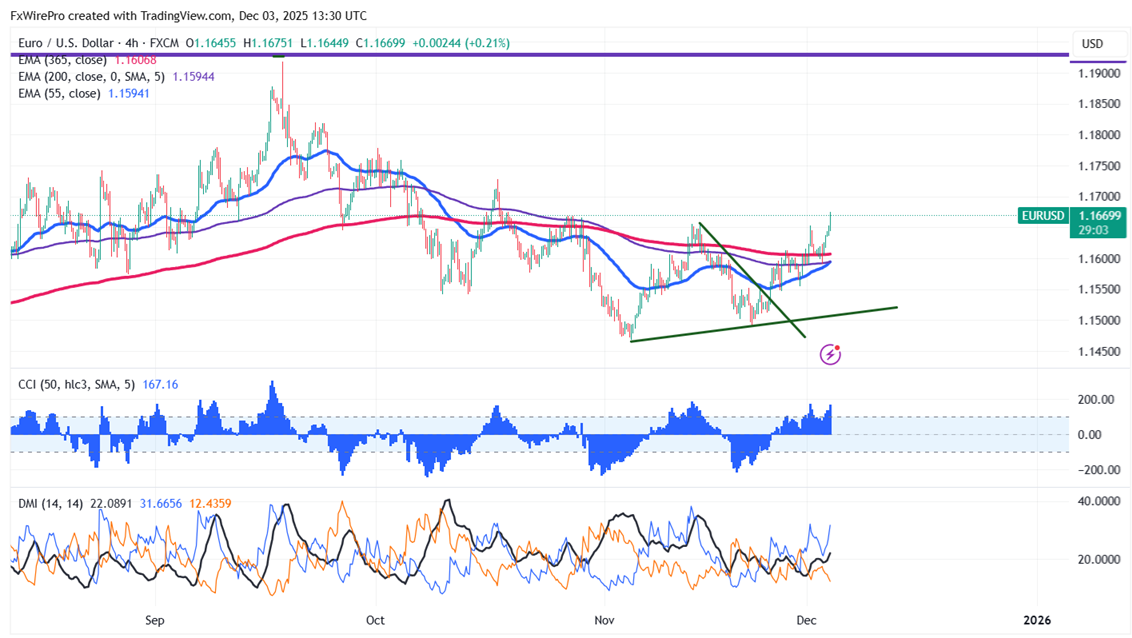Viewport: 1132px width, 638px height.
Task: Click the high price H1.16751 in header
Action: coord(268,43)
